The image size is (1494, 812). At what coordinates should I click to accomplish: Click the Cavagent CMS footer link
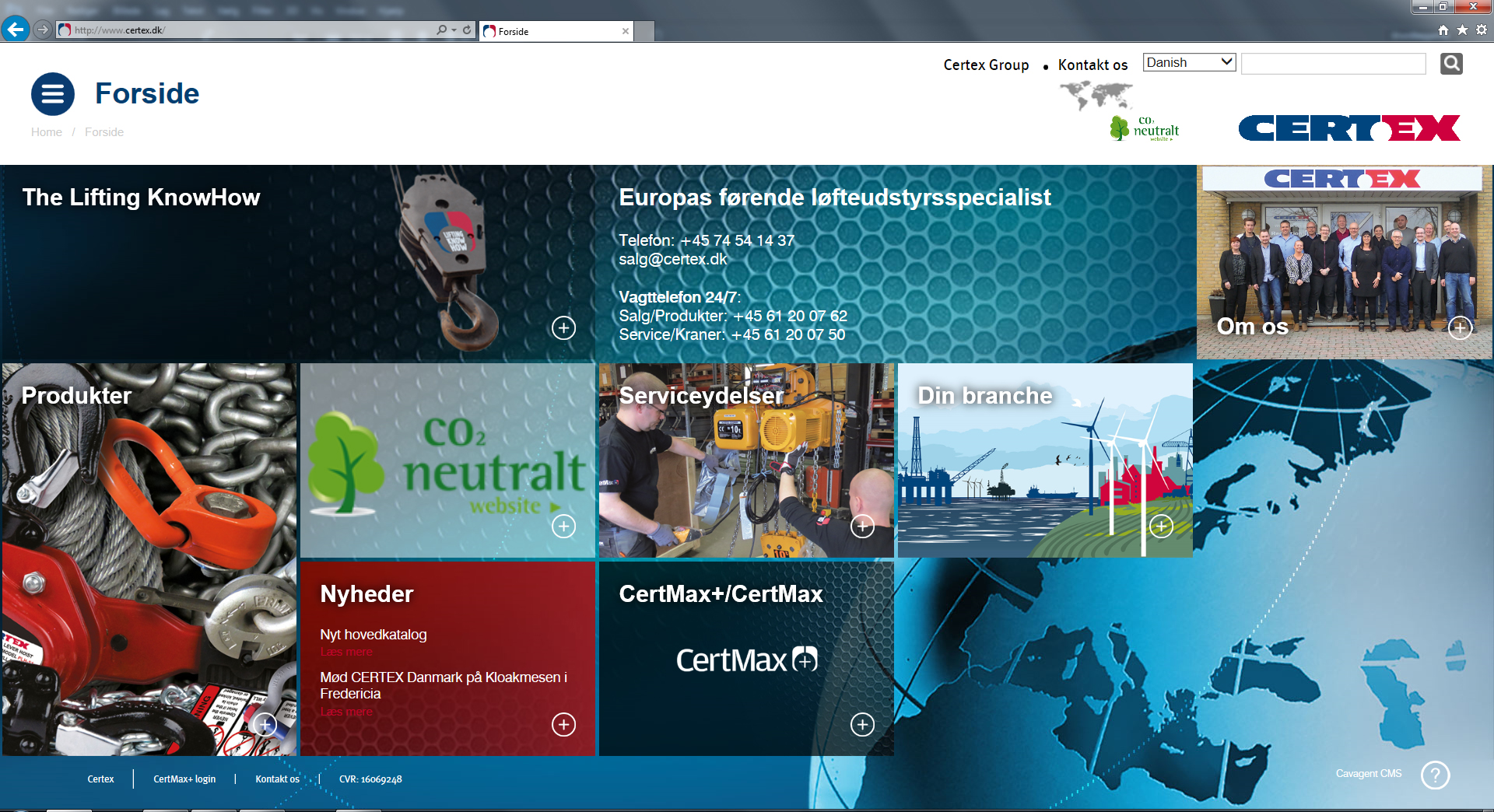[1369, 774]
